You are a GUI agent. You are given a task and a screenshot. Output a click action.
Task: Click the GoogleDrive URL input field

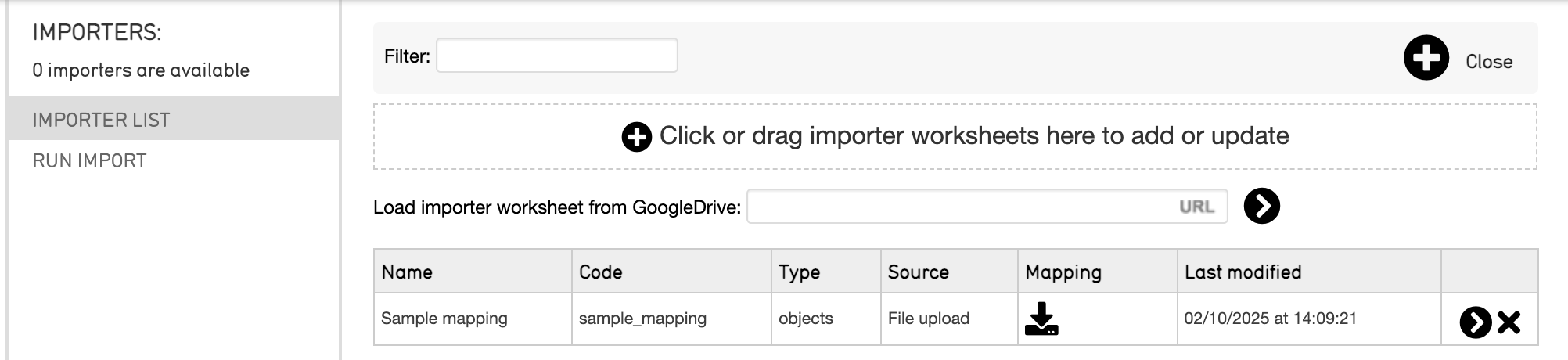[x=987, y=207]
